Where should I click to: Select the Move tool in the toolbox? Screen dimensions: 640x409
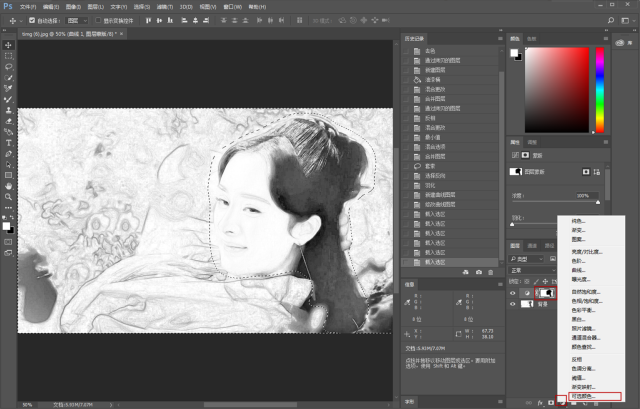click(x=8, y=45)
